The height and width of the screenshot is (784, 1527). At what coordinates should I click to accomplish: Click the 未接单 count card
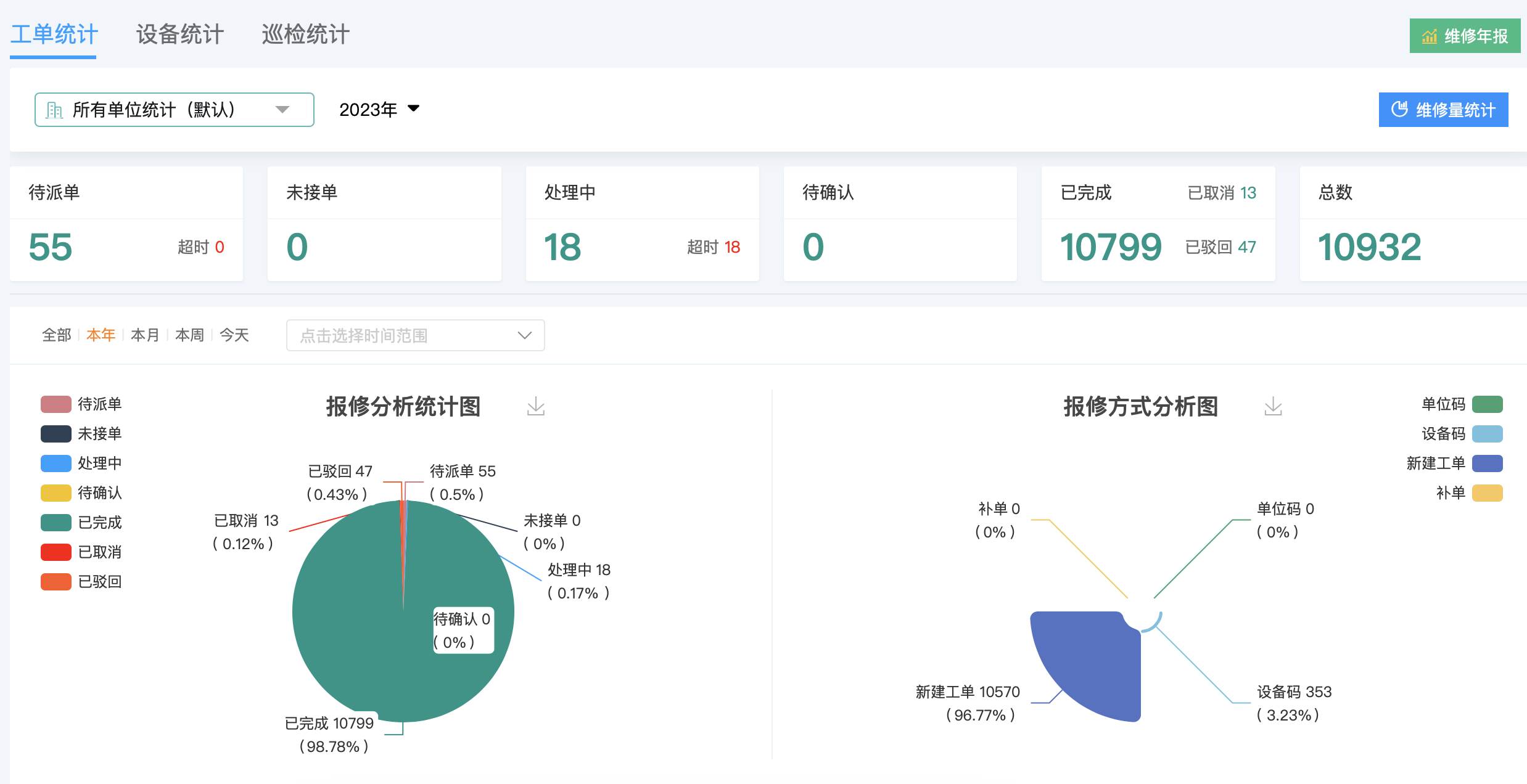click(x=384, y=224)
